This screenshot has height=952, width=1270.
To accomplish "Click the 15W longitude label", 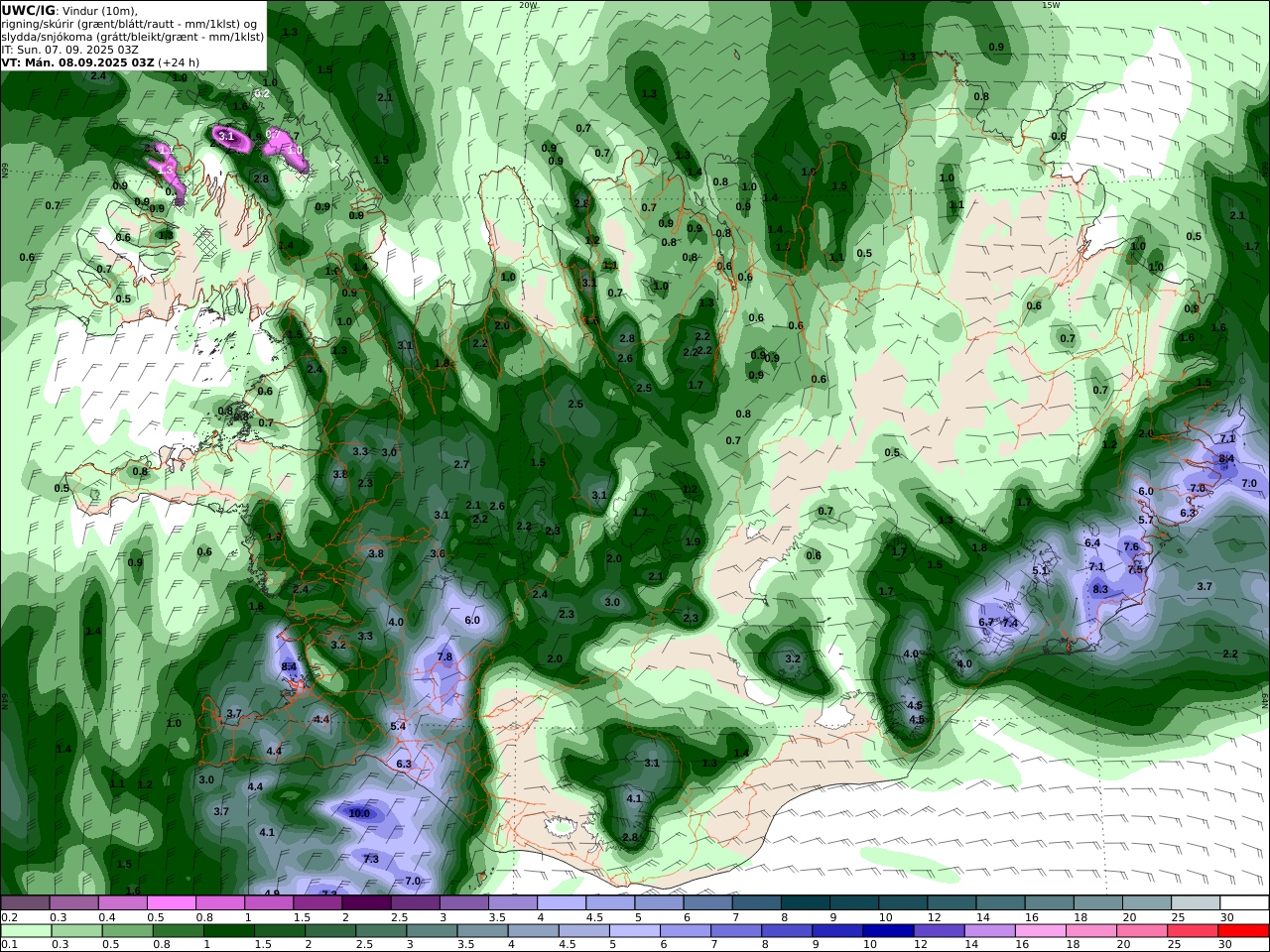I will tap(1051, 5).
